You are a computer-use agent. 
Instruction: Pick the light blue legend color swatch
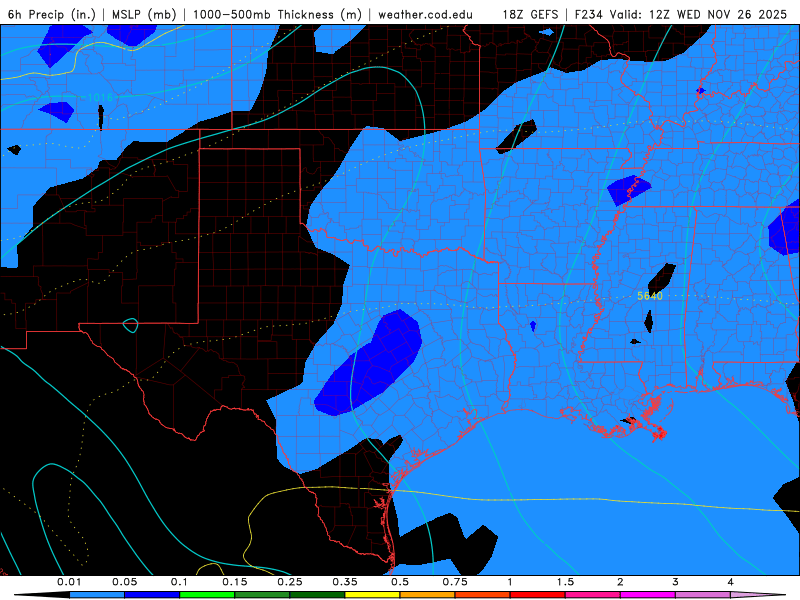click(97, 595)
